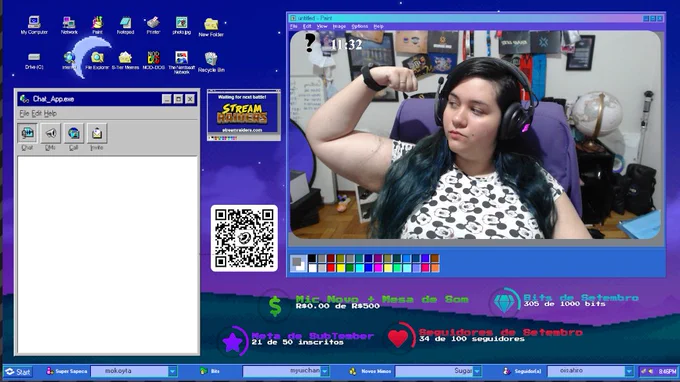680x382 pixels.
Task: Open The Nerdsoft Network icon
Action: point(181,62)
